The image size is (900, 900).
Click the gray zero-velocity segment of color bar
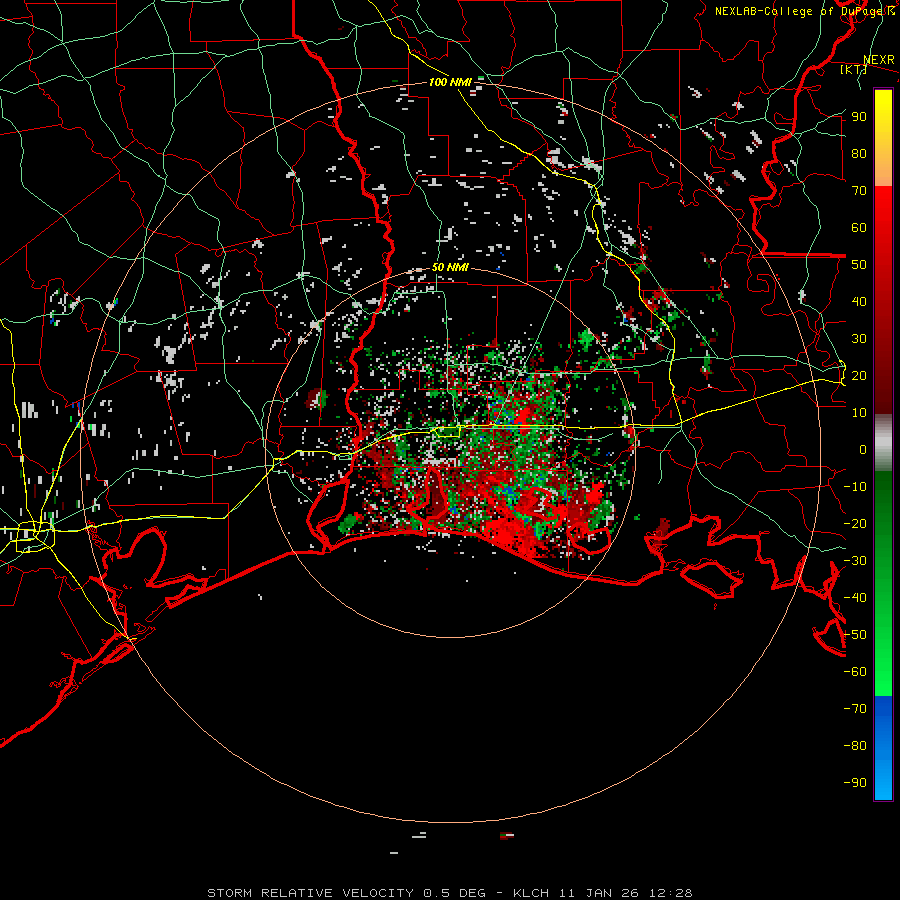(883, 442)
